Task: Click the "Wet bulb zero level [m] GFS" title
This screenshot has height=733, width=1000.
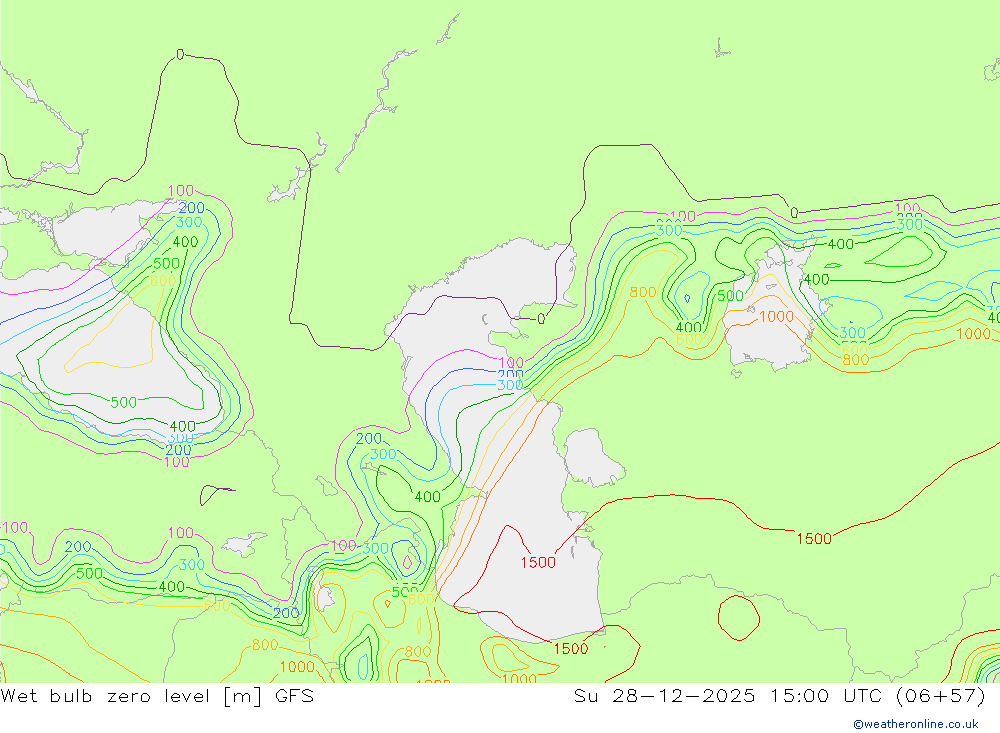Action: pos(157,695)
